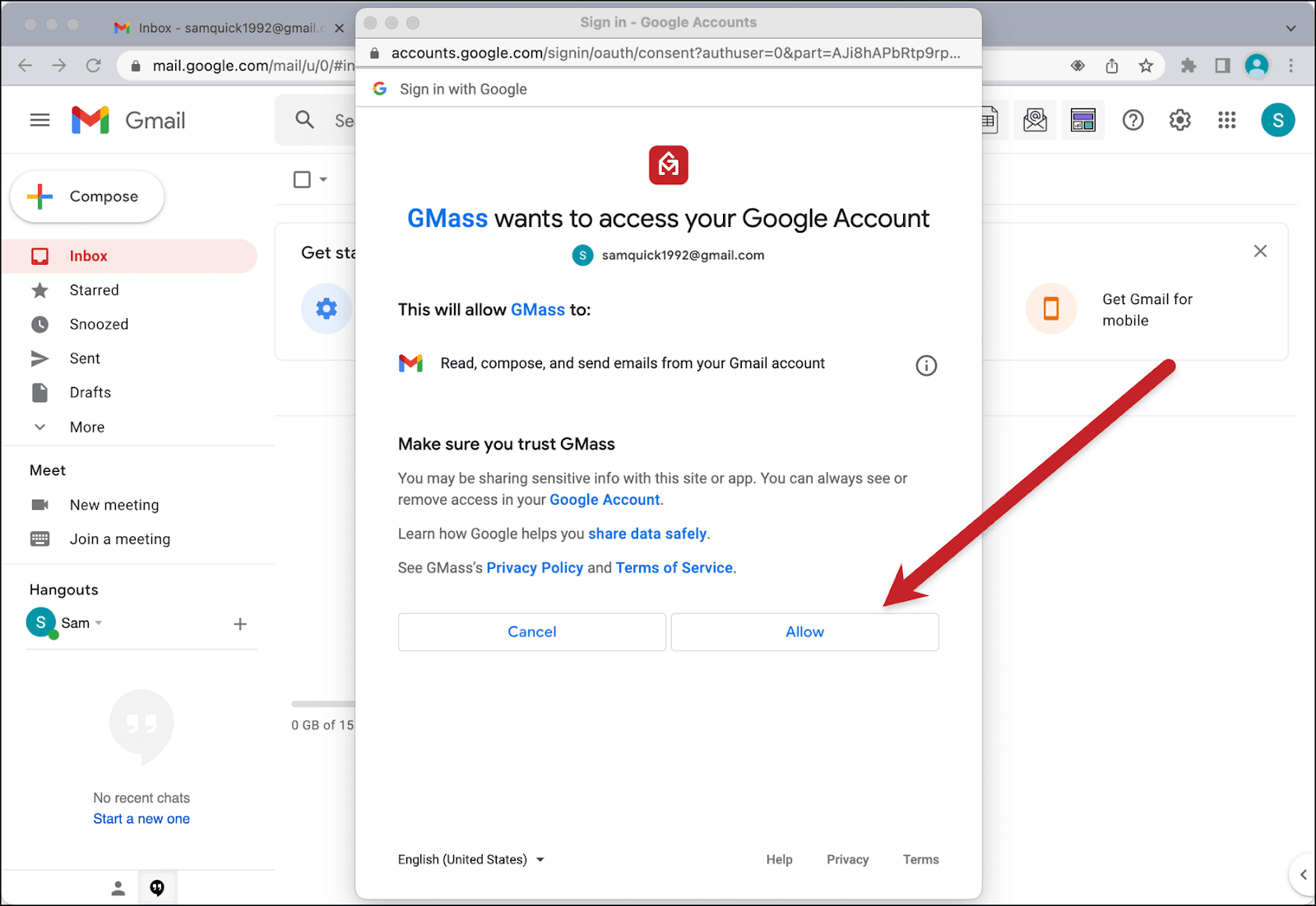The width and height of the screenshot is (1316, 906).
Task: Expand More labels in Gmail sidebar
Action: pyautogui.click(x=87, y=427)
